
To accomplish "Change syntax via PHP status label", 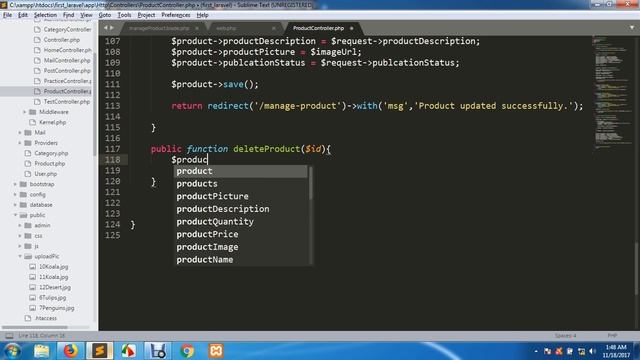I will pyautogui.click(x=612, y=336).
